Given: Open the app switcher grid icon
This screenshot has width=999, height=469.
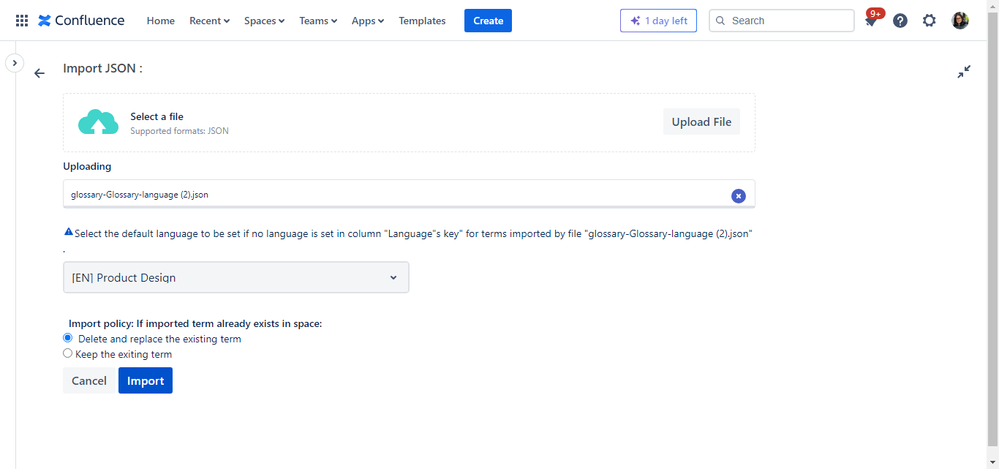Looking at the screenshot, I should coord(22,20).
